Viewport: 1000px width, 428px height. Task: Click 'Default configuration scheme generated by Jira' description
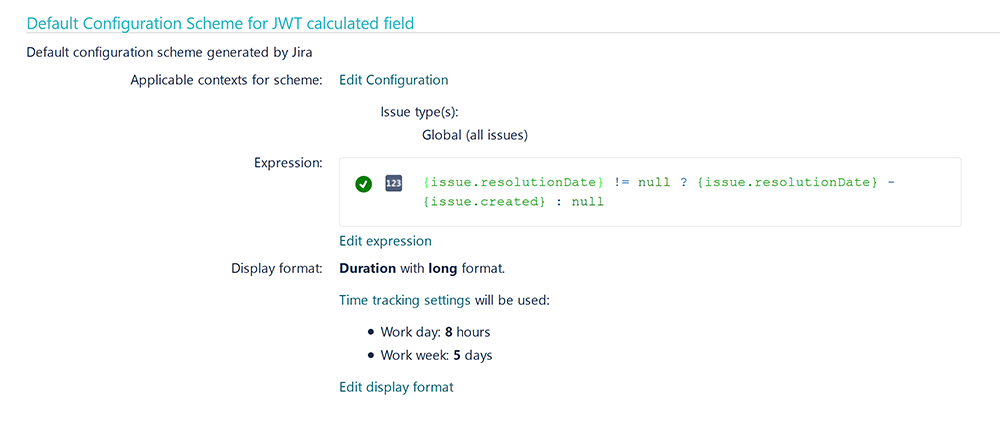coord(170,52)
